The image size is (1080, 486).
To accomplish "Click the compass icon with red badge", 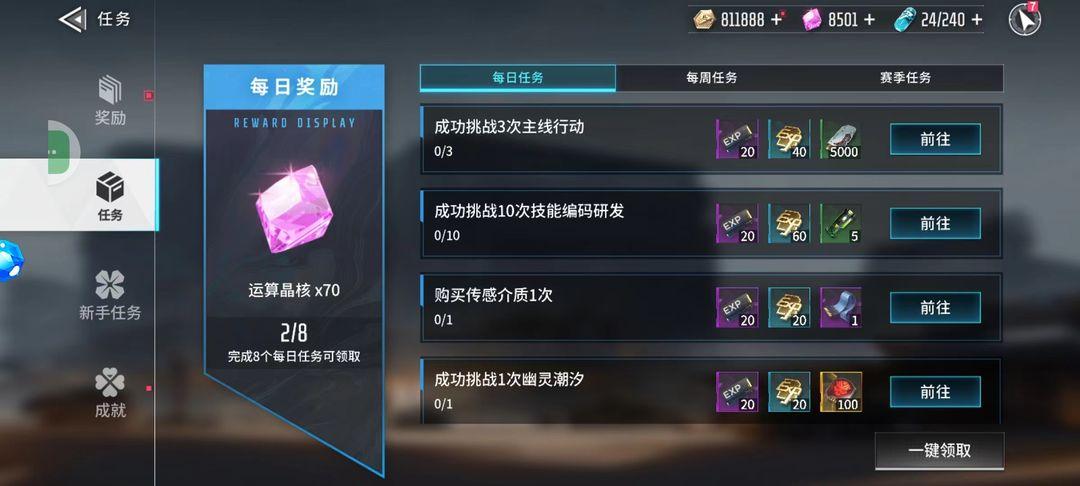I will coord(1024,19).
